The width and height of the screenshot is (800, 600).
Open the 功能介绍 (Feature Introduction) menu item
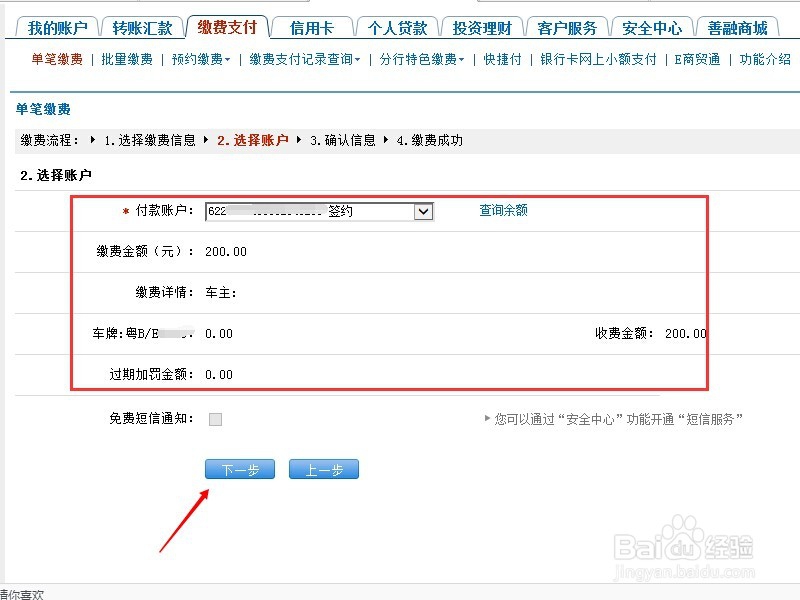[x=765, y=60]
